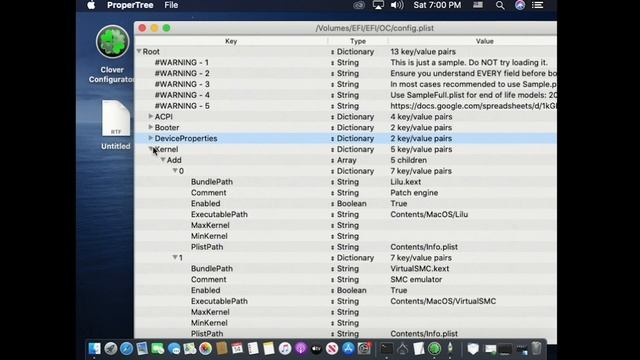Change type of Lilu Enabled Boolean
The height and width of the screenshot is (360, 640).
pyautogui.click(x=332, y=204)
